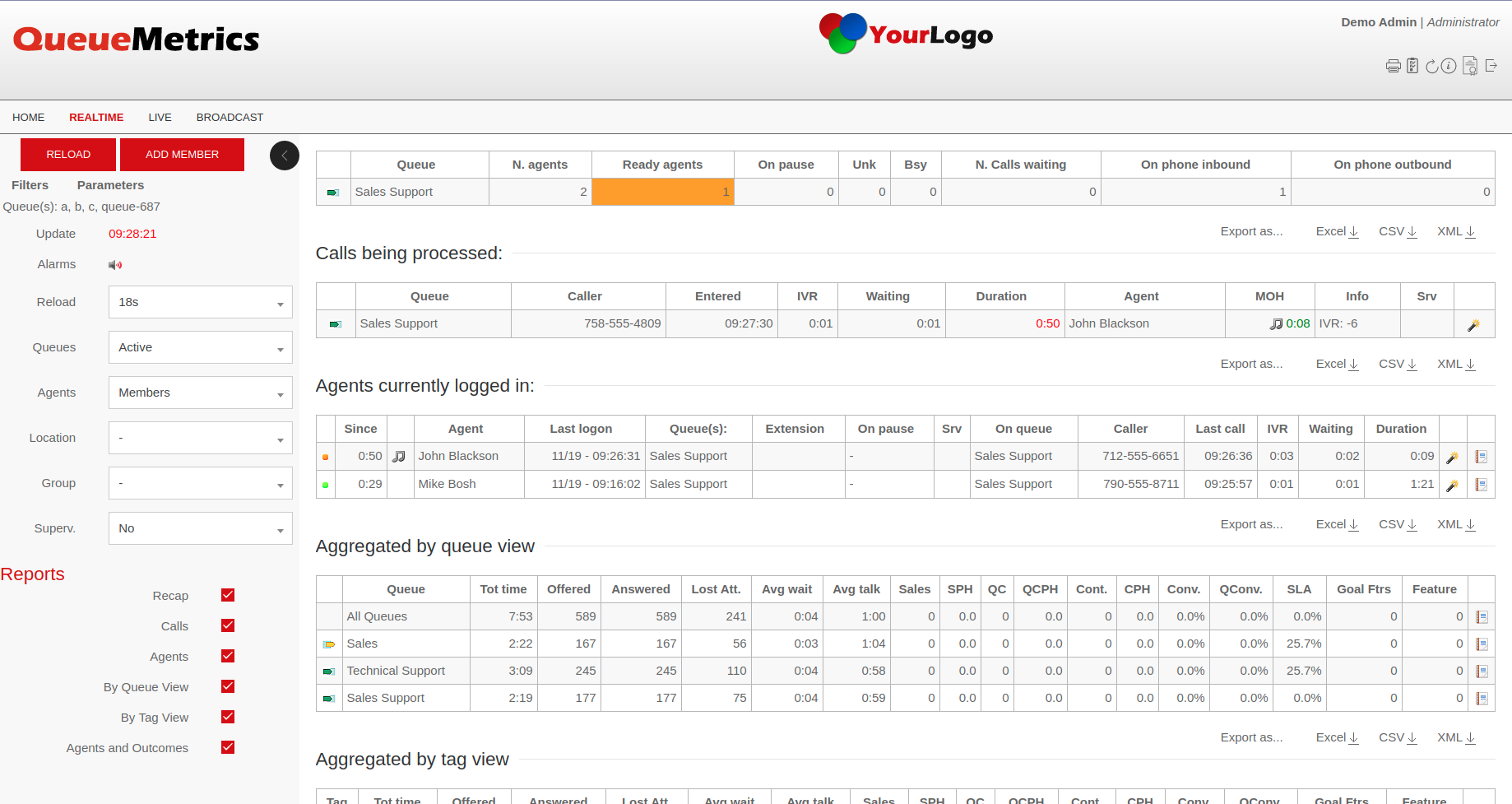Toggle the Alarms speaker icon
1512x804 pixels.
click(x=115, y=265)
